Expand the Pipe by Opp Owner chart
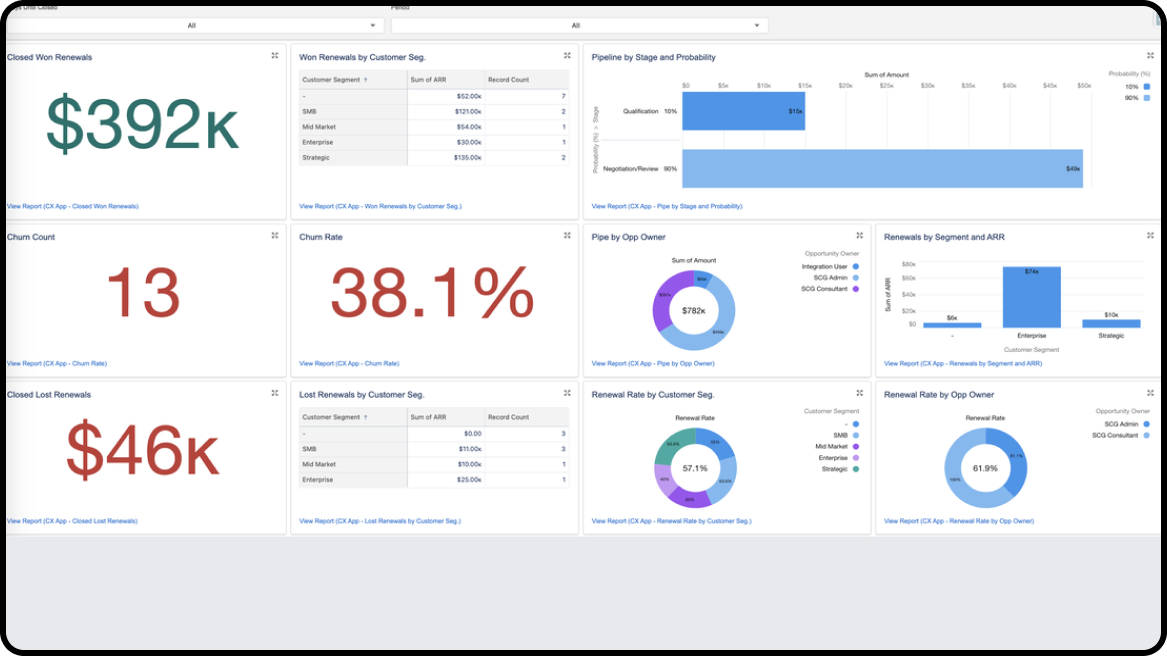The image size is (1167, 656). tap(859, 236)
